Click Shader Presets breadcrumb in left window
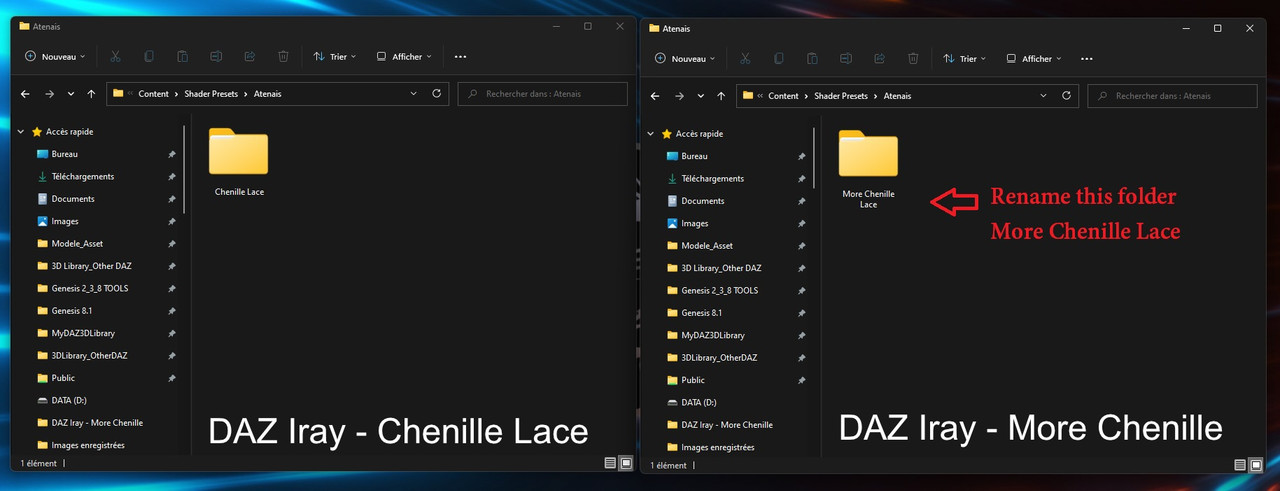This screenshot has width=1280, height=491. click(211, 94)
